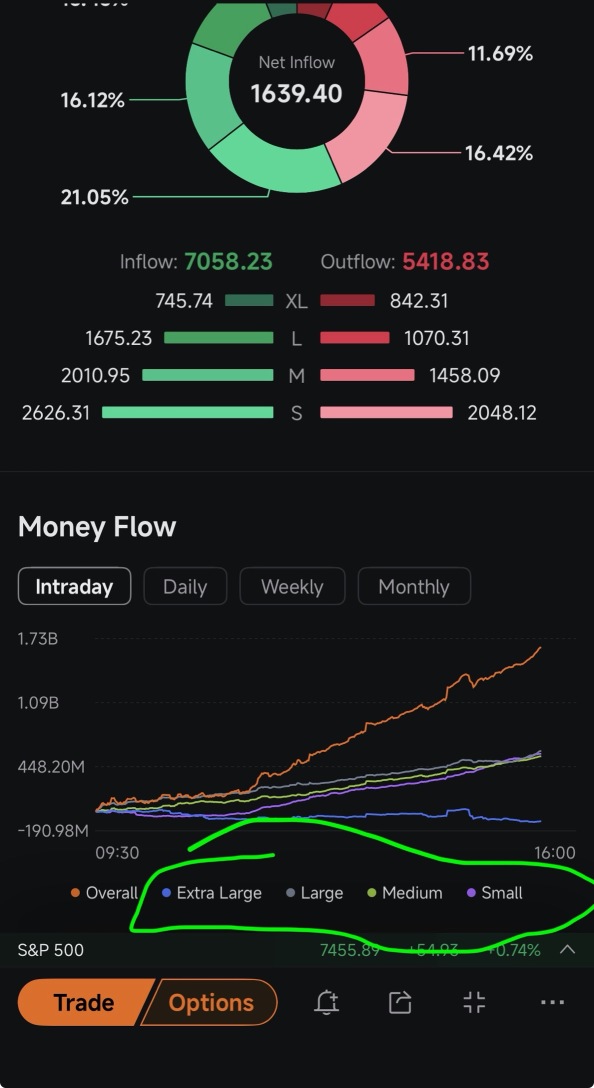The height and width of the screenshot is (1088, 594).
Task: Tap the Options button
Action: click(211, 1002)
